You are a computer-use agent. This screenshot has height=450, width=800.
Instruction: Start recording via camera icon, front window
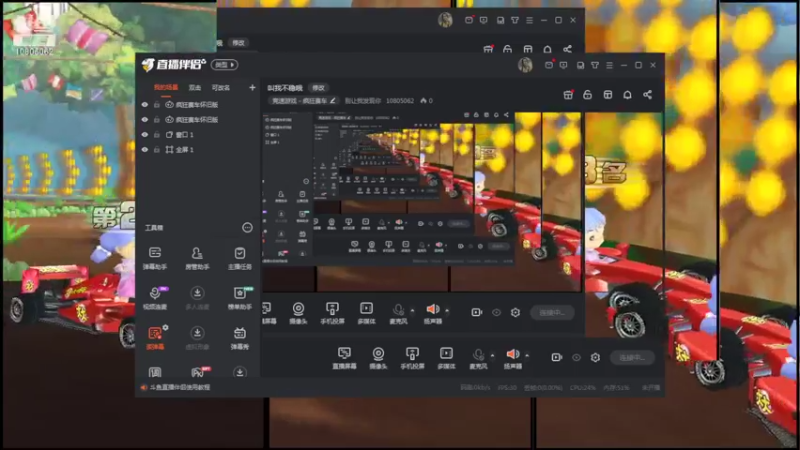pyautogui.click(x=557, y=358)
